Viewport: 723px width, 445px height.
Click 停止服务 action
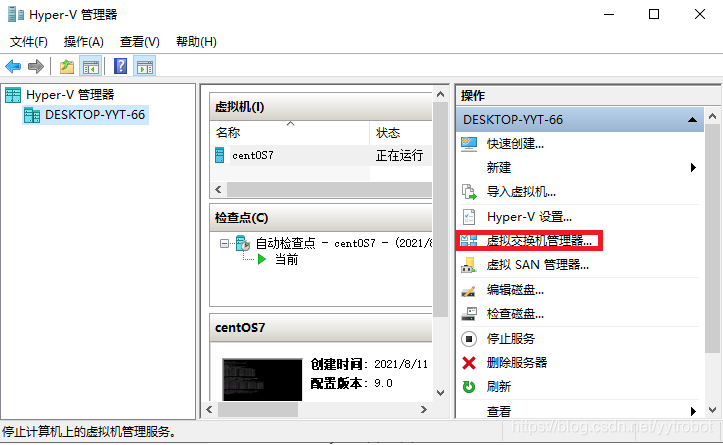(510, 339)
